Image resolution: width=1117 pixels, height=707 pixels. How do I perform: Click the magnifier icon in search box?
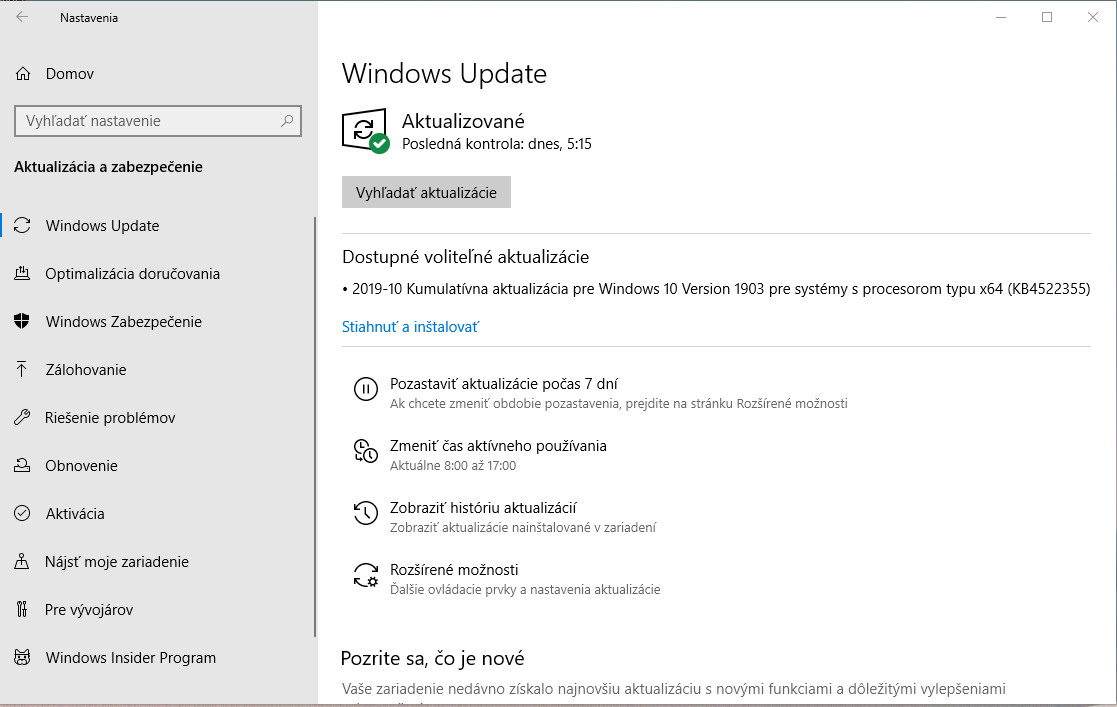click(x=287, y=120)
